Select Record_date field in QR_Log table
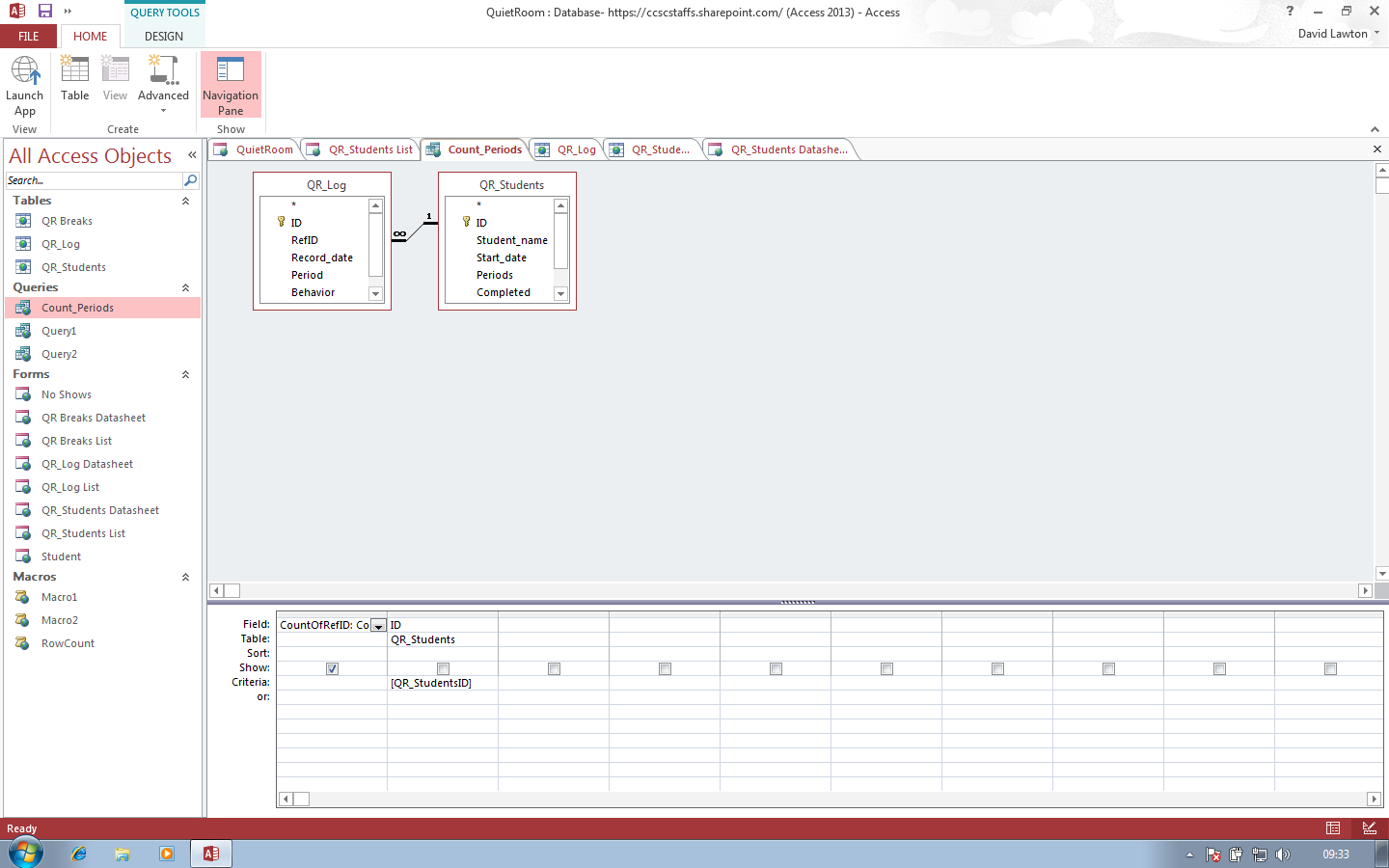The width and height of the screenshot is (1389, 868). (x=322, y=258)
